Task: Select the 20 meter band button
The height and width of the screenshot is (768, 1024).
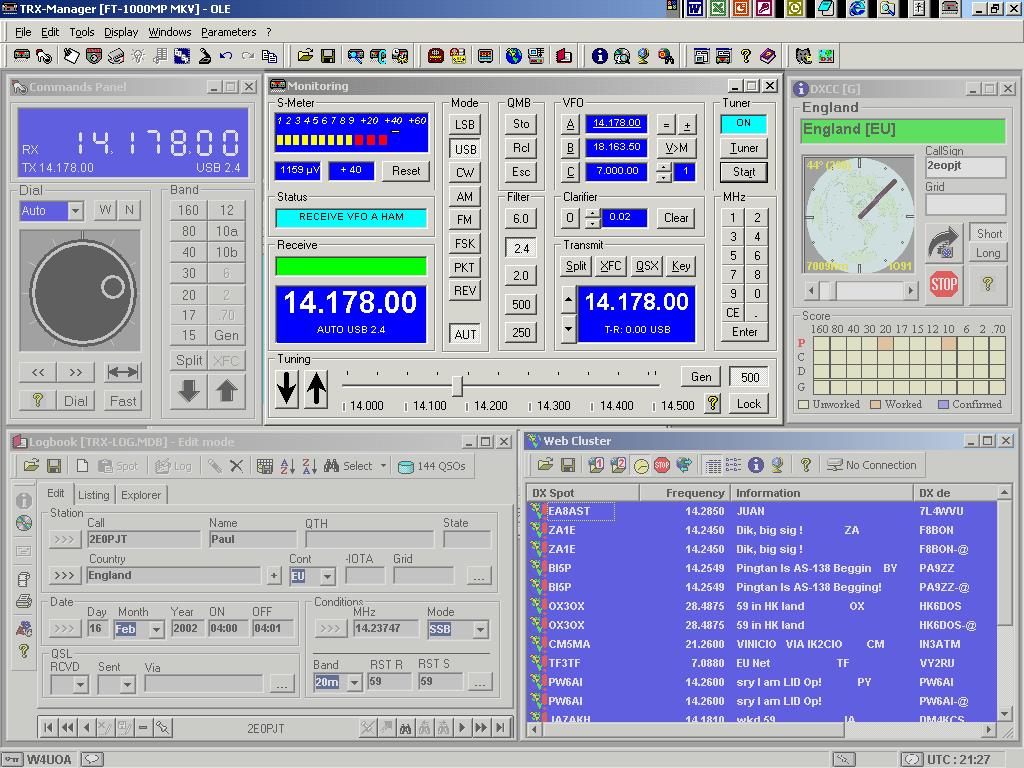Action: [189, 295]
